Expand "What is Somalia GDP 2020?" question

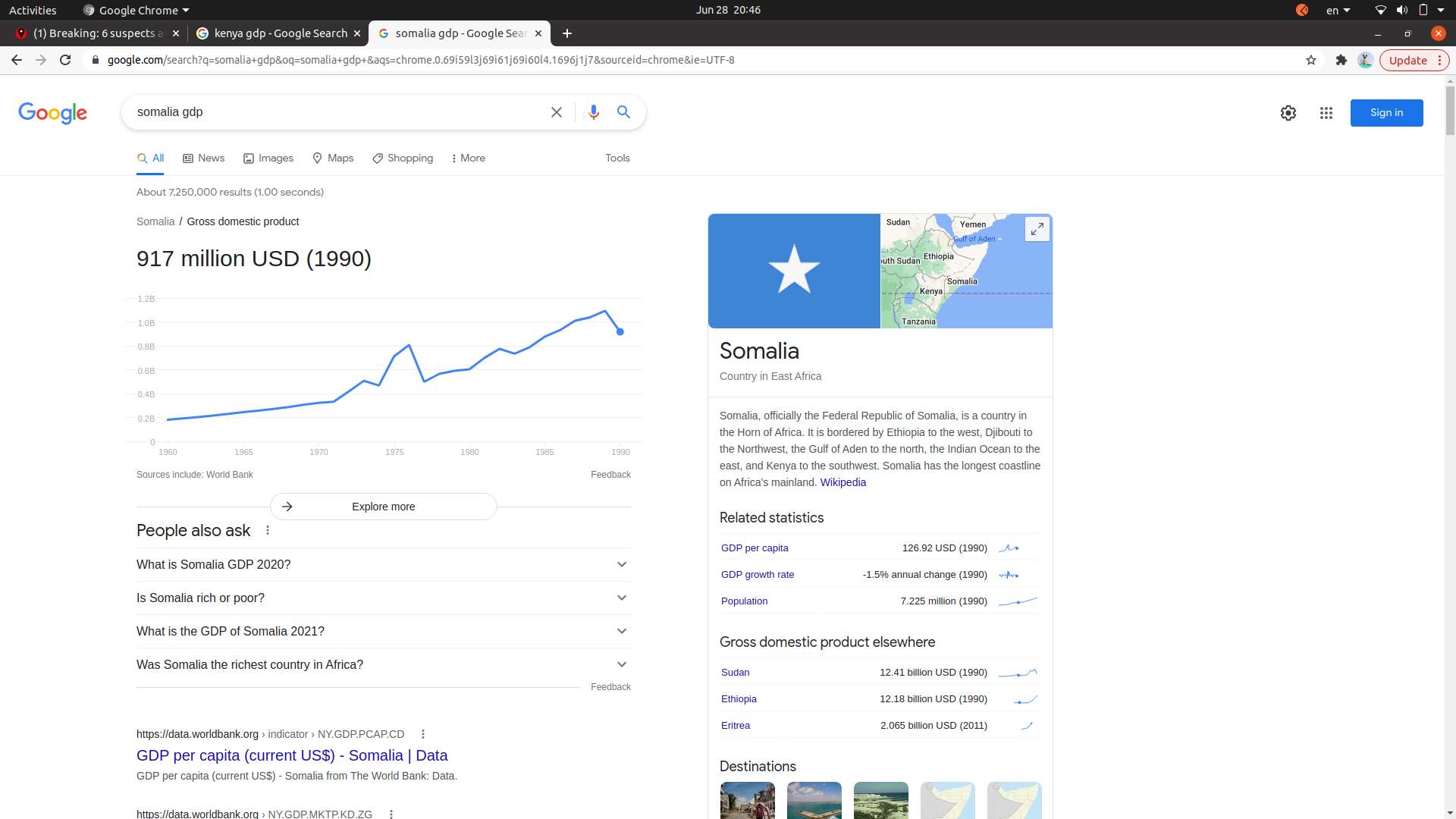pyautogui.click(x=383, y=564)
